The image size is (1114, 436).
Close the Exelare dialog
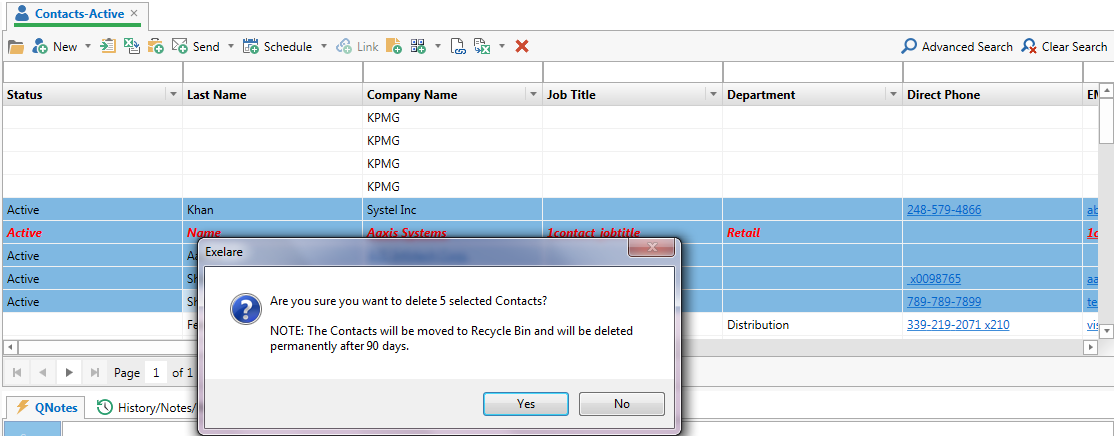click(651, 249)
